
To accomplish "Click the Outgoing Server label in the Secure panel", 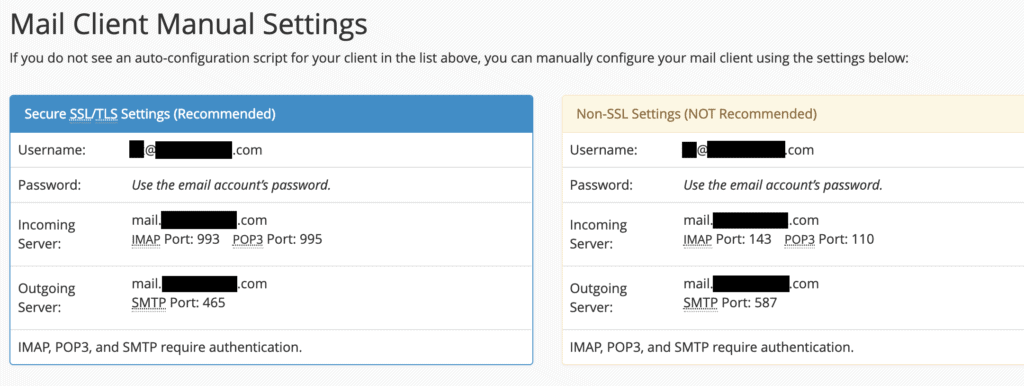I will 46,297.
